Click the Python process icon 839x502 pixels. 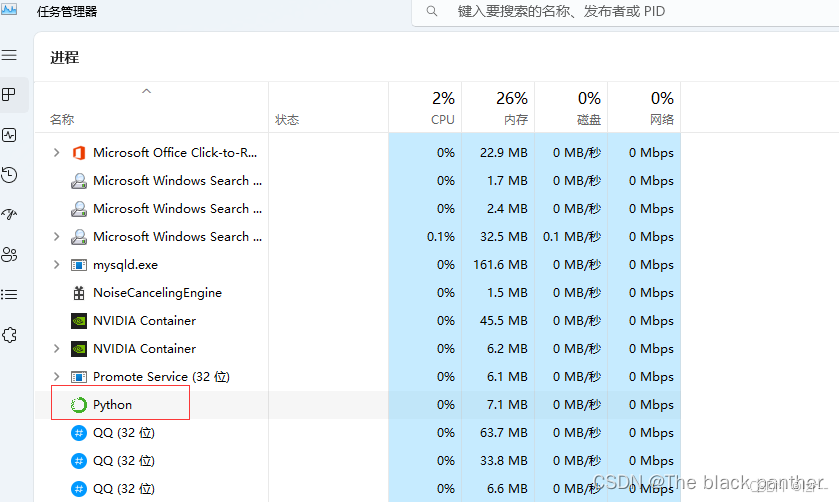79,405
